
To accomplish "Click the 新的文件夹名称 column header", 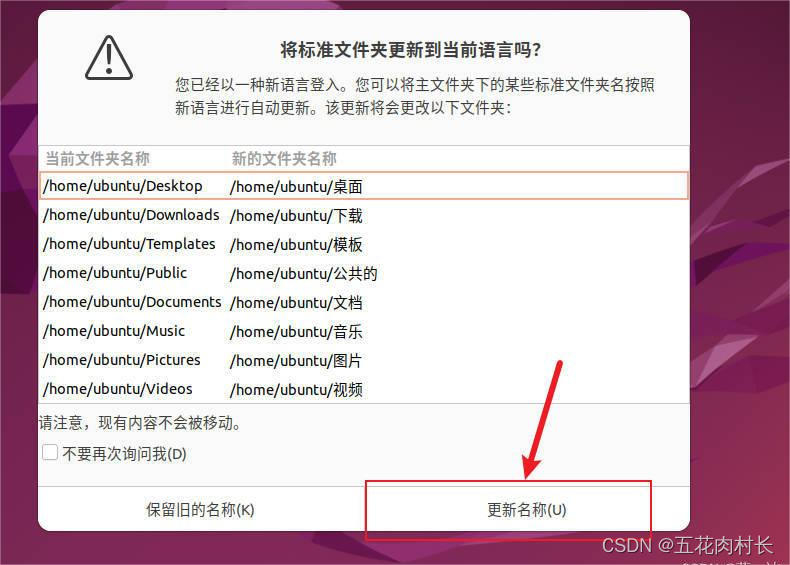I will click(x=284, y=159).
